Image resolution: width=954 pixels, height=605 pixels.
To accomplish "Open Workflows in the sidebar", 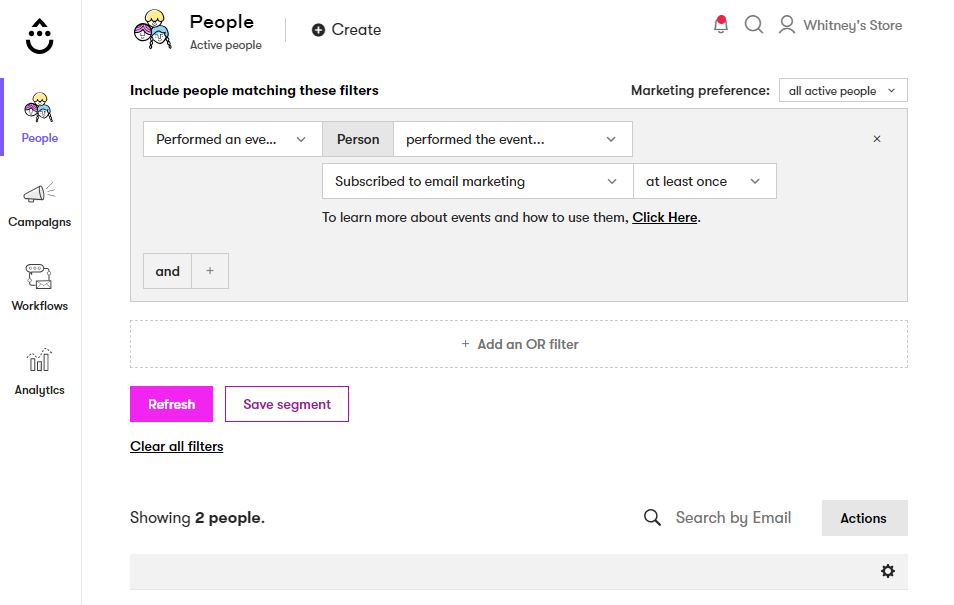I will (x=40, y=289).
